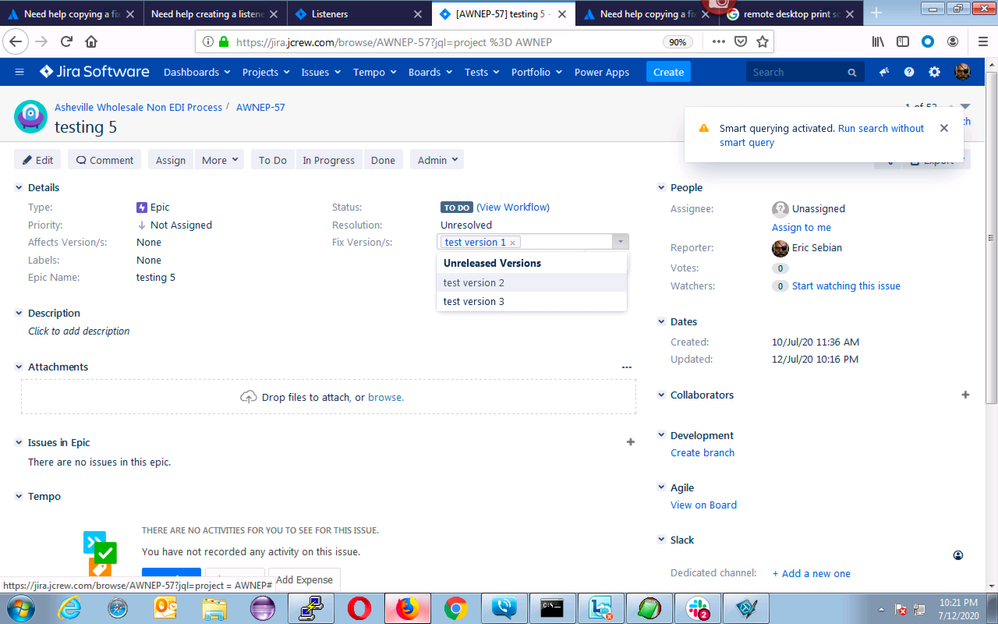This screenshot has height=624, width=998.
Task: Click the project avatar next to testing 5
Action: point(31,117)
